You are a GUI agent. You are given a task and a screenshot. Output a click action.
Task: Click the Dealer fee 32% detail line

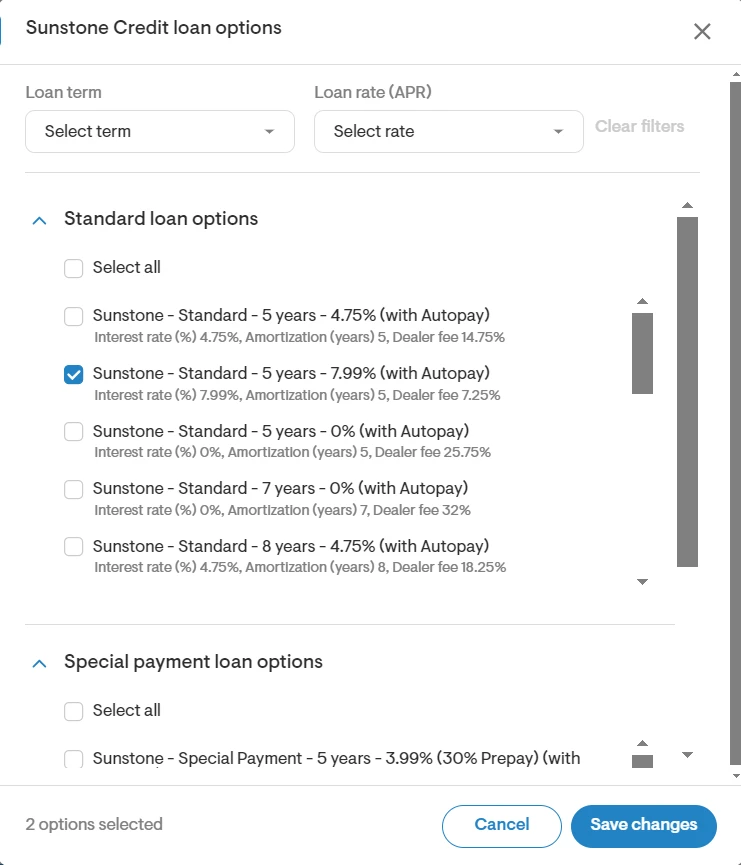coord(282,510)
